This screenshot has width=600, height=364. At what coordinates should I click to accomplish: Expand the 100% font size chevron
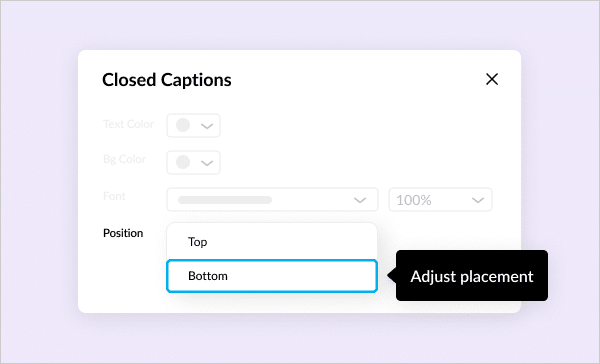coord(478,200)
